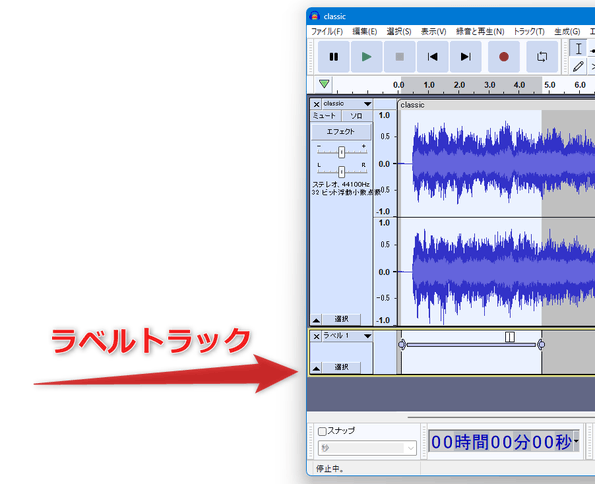Open the 選択(S) menu
Screen dimensions: 595x484
coord(399,32)
